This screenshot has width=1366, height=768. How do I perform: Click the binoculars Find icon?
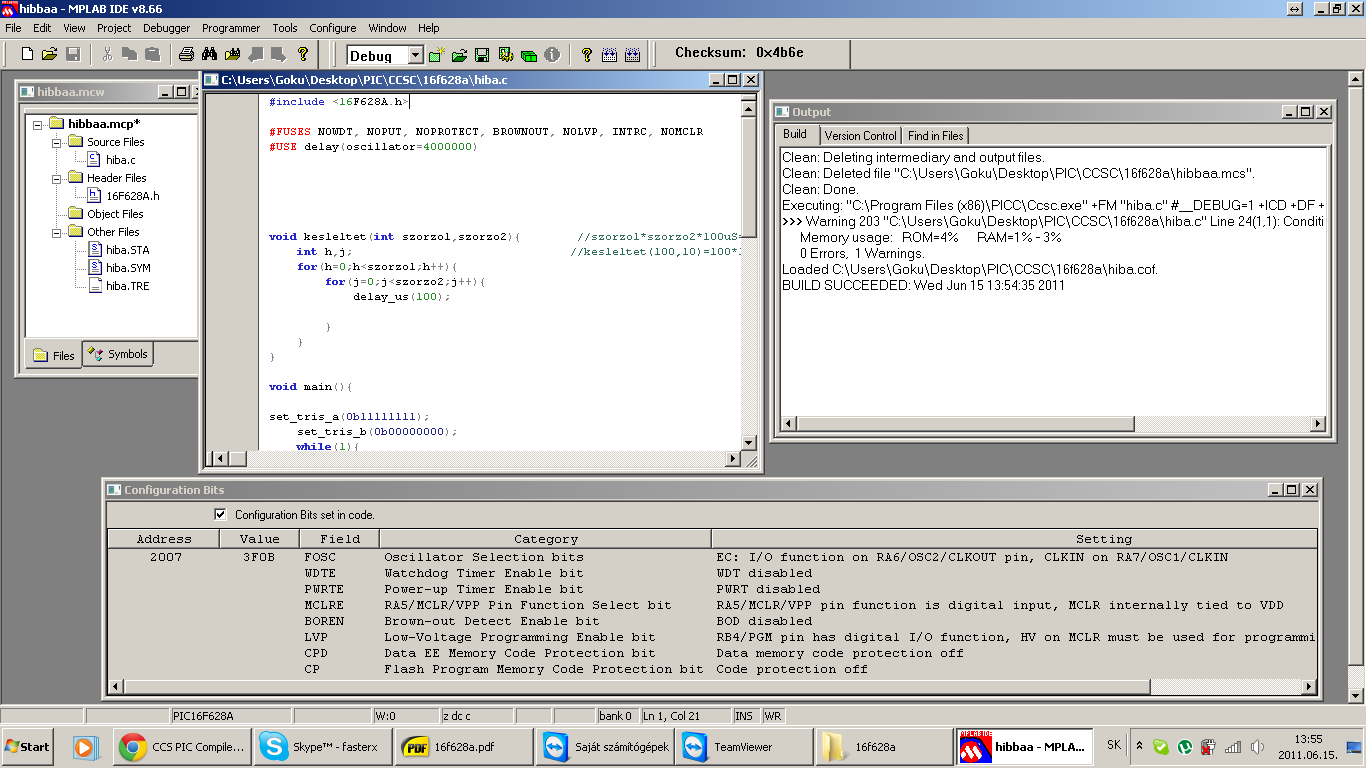tap(209, 54)
